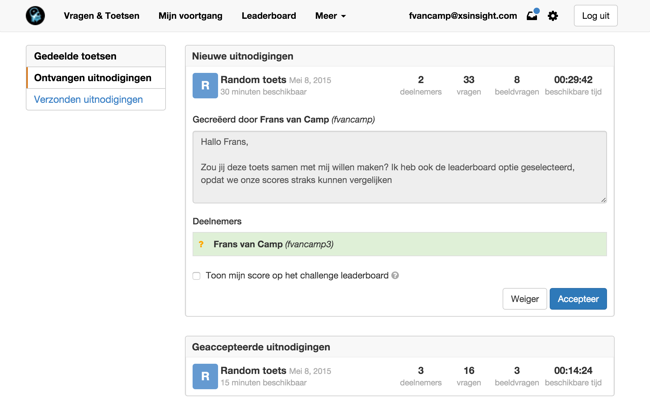Enable 'Toon mijn score' leaderboard checkbox
This screenshot has width=650, height=408.
pos(197,276)
